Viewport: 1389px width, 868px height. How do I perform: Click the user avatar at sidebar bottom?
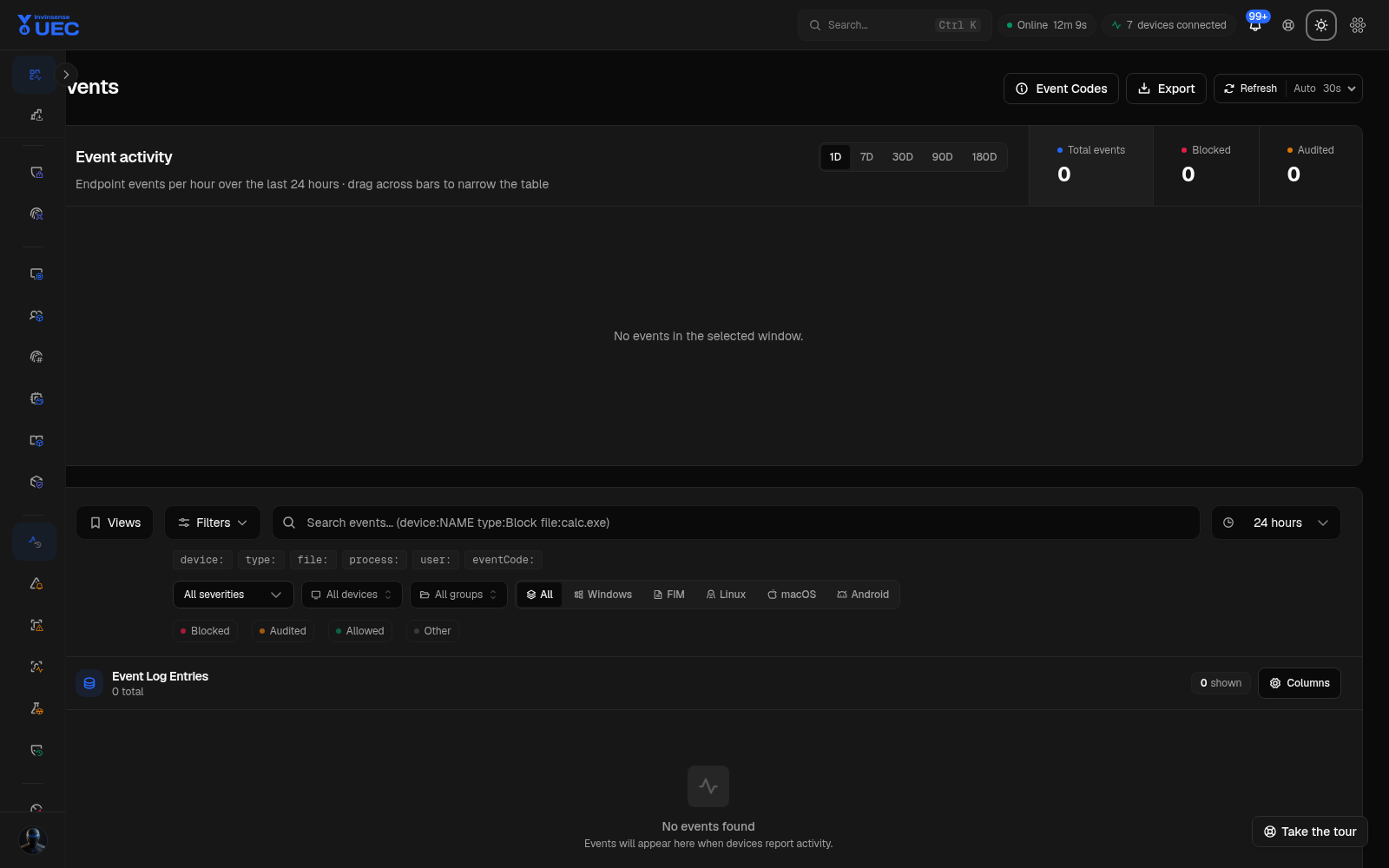(33, 840)
